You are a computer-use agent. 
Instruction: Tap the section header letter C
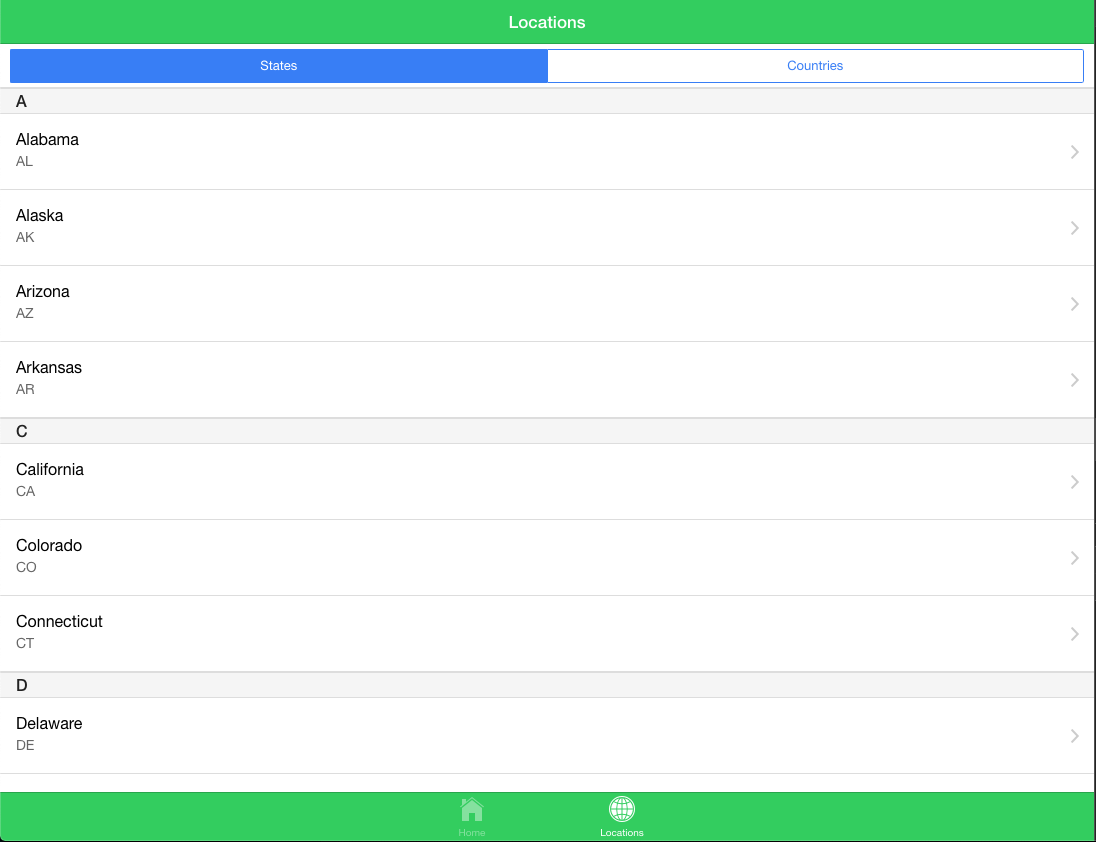[x=22, y=432]
